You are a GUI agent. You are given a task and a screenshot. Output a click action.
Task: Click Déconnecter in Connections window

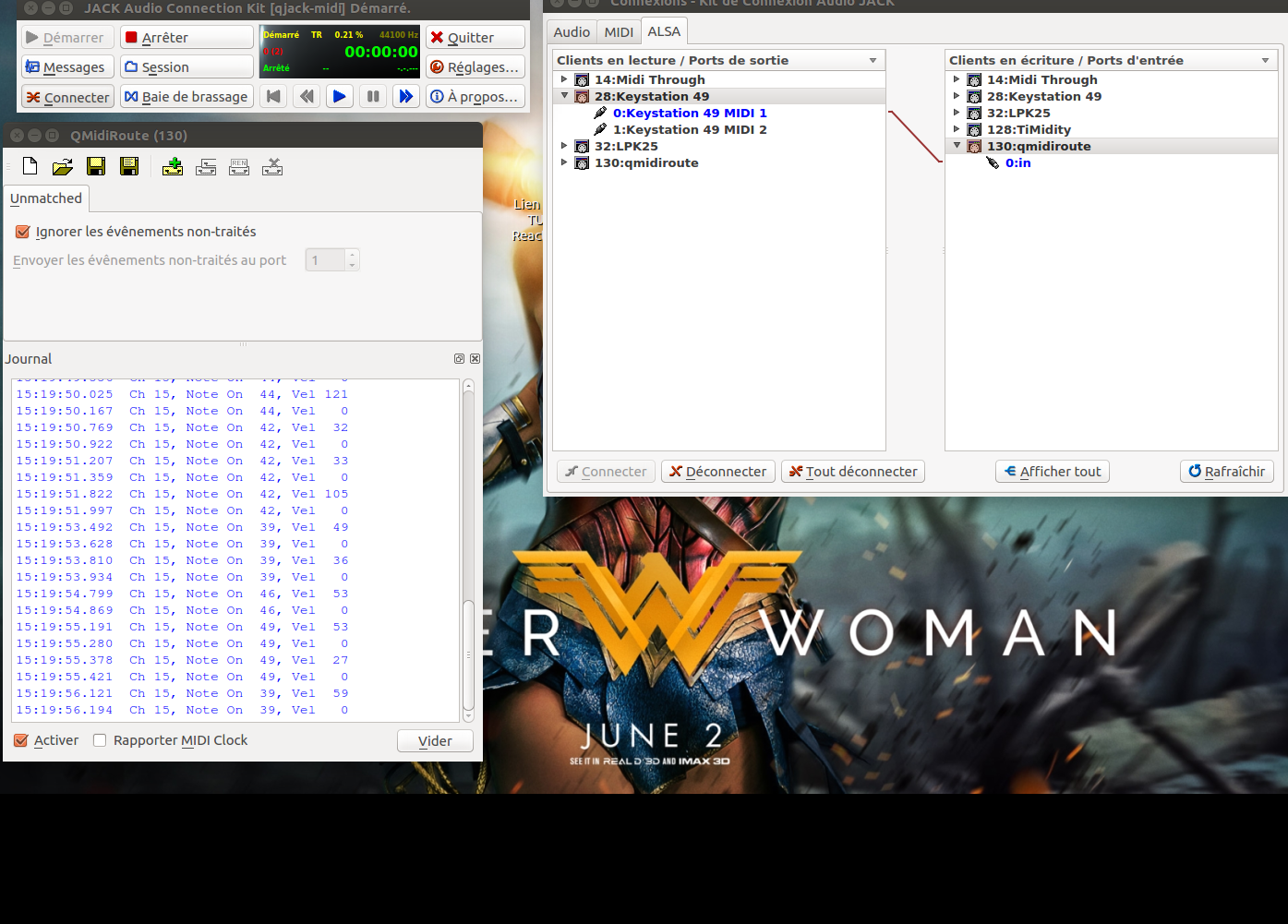pos(717,472)
